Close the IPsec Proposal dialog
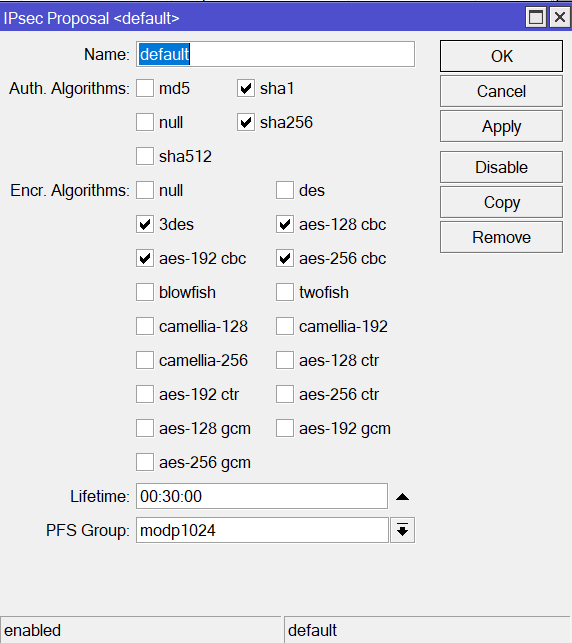Viewport: 572px width, 643px height. click(560, 18)
